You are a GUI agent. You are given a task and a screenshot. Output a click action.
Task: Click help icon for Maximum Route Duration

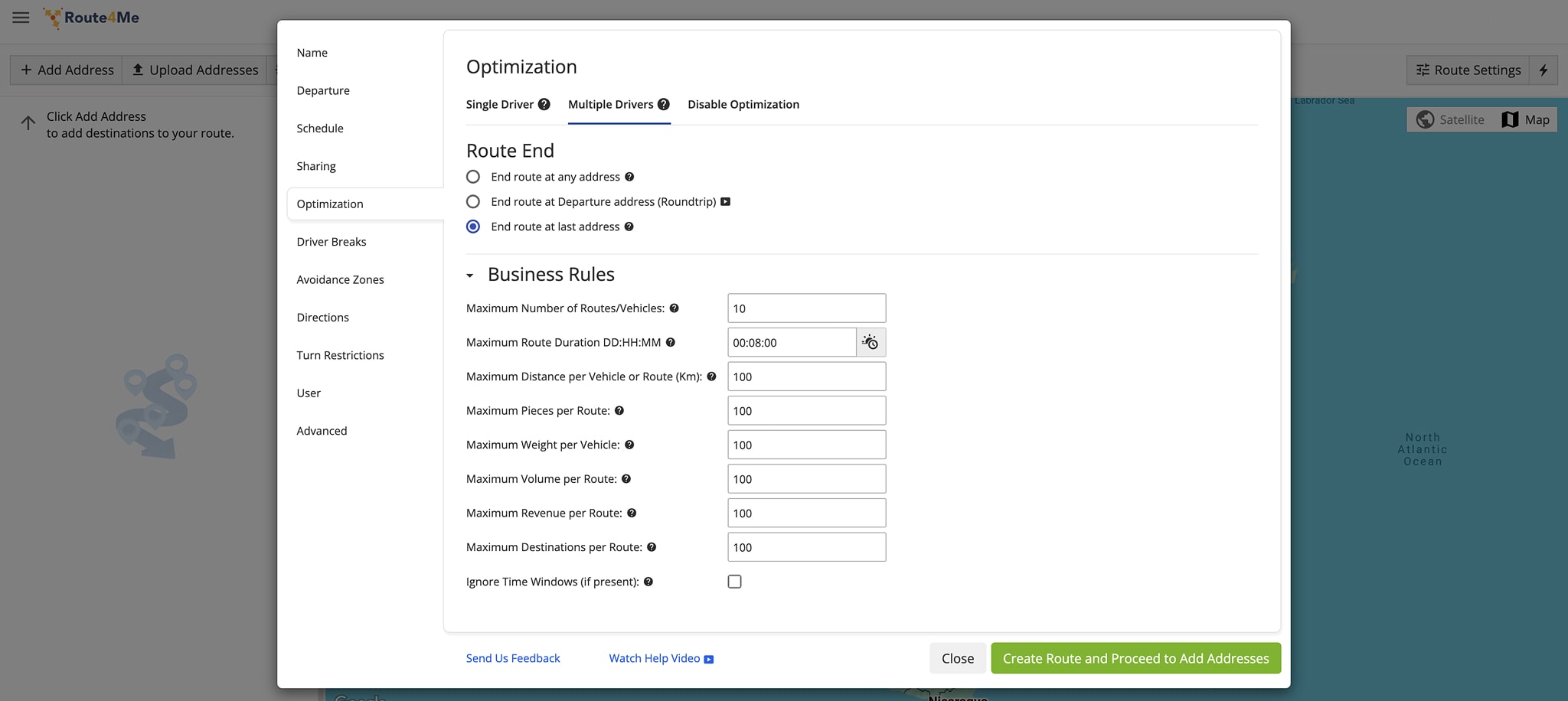click(x=670, y=342)
